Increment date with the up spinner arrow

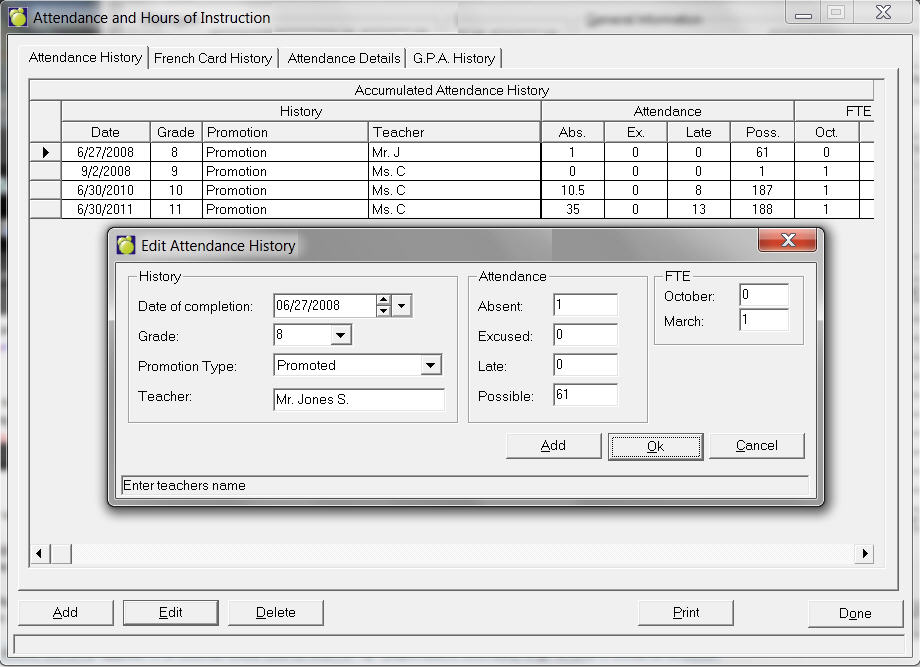click(383, 300)
